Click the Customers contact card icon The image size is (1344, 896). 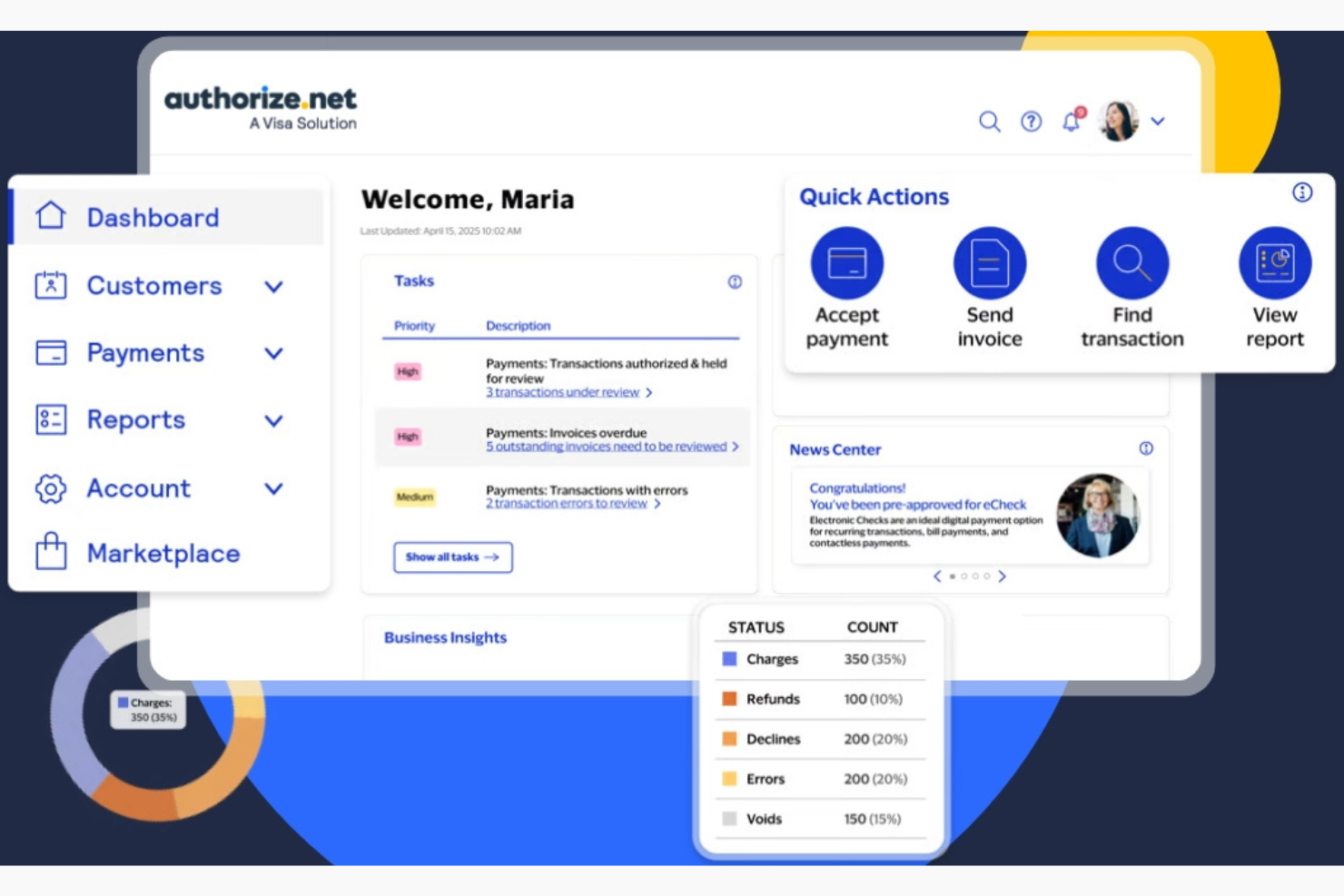(51, 285)
